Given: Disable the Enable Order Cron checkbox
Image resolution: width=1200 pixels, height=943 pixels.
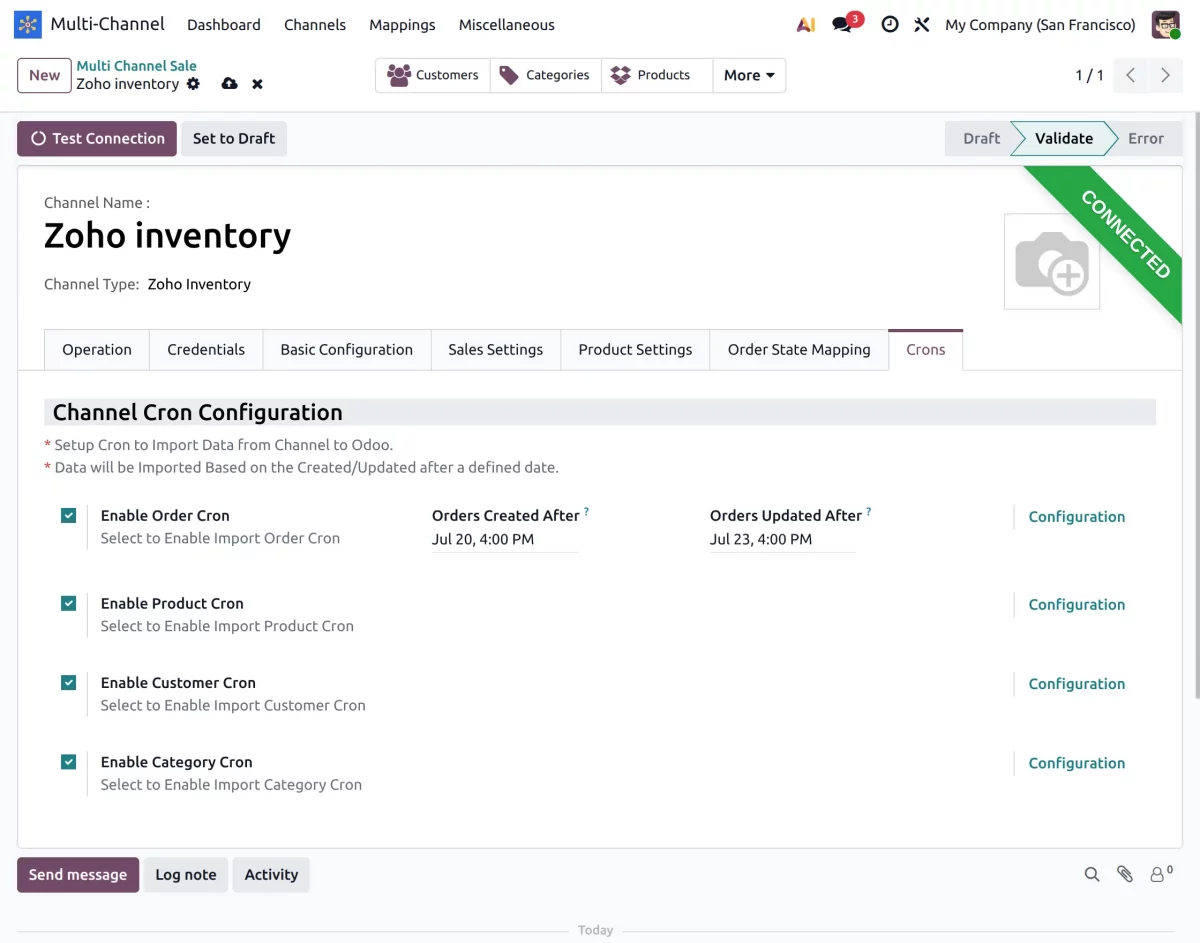Looking at the screenshot, I should click(x=68, y=516).
